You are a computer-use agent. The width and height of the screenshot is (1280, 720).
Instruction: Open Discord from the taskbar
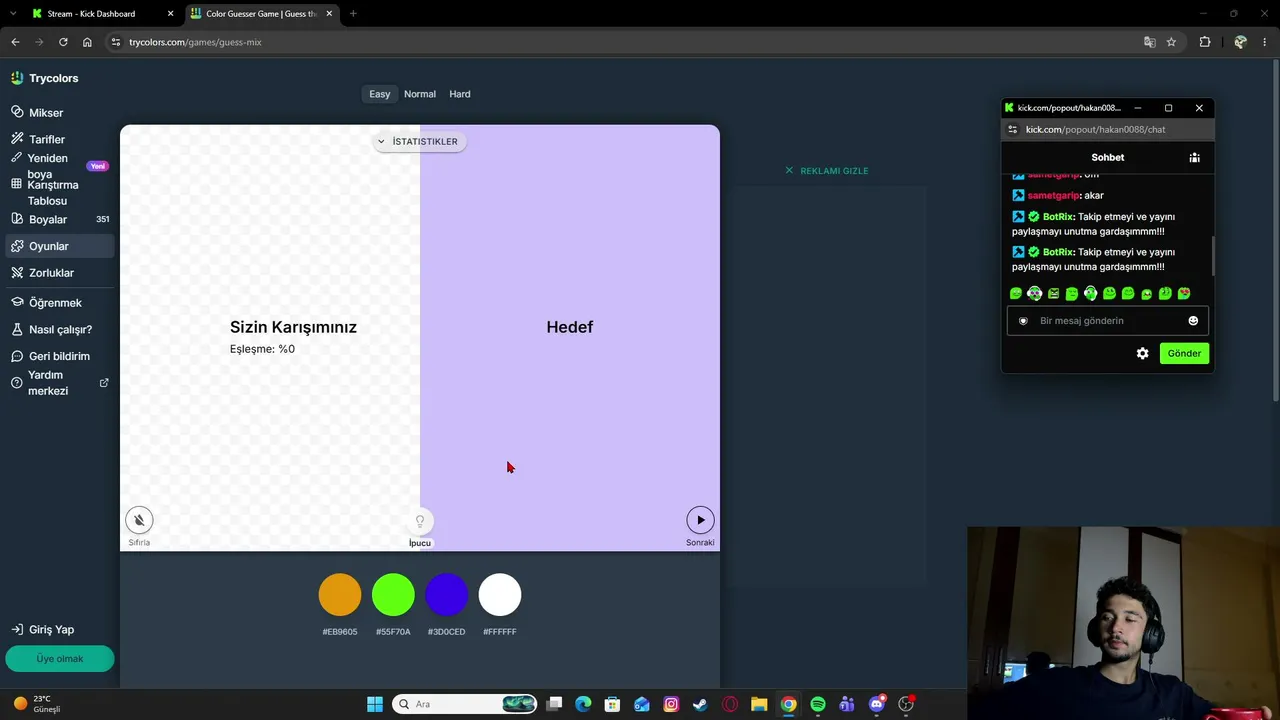coord(877,704)
